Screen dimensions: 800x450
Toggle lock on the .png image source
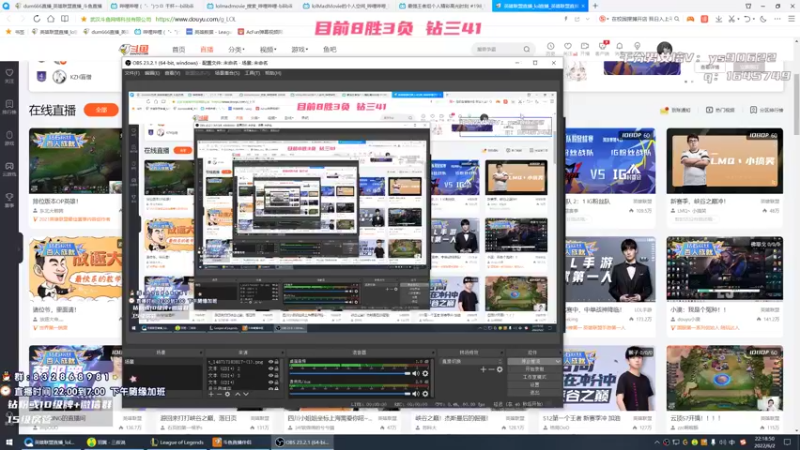[x=277, y=362]
